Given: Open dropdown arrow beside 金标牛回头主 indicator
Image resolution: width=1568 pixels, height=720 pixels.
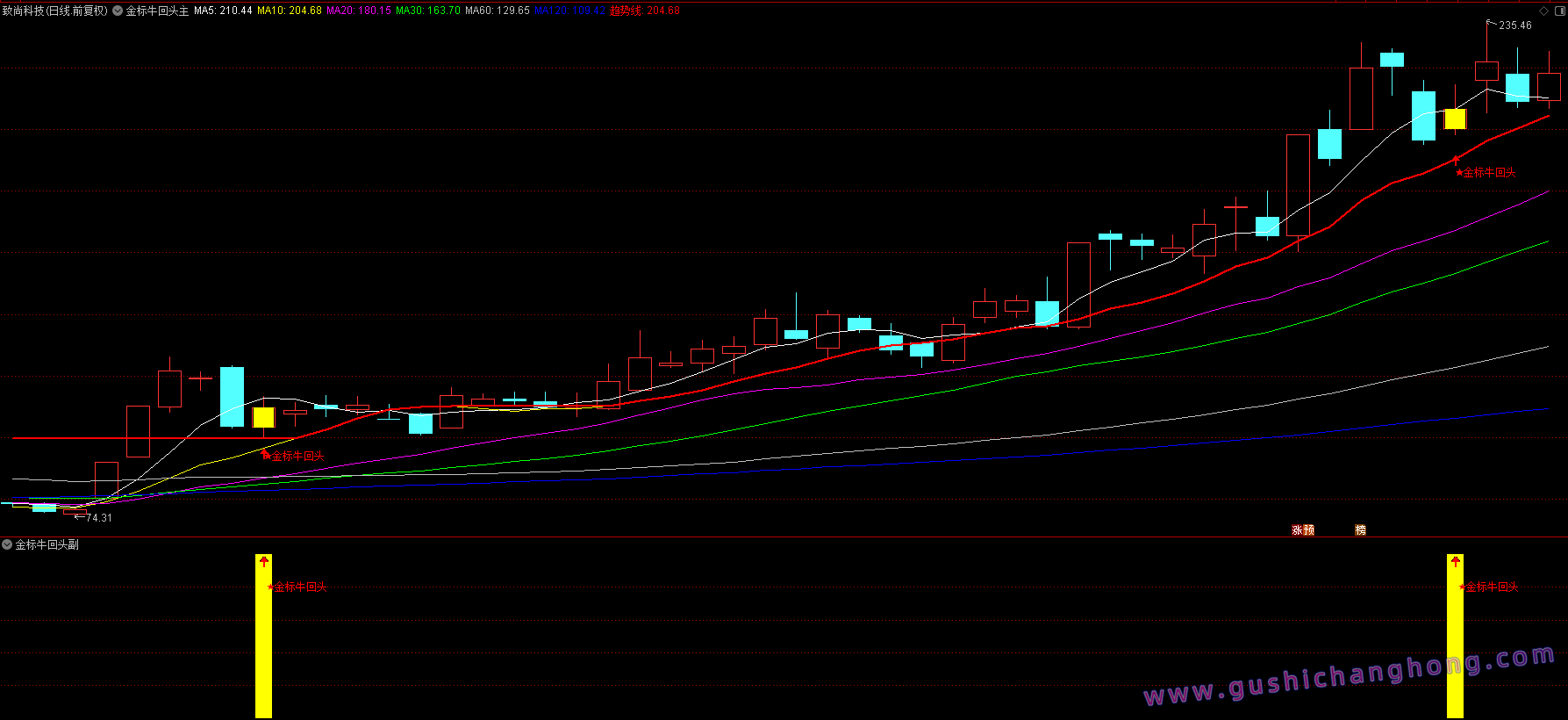Looking at the screenshot, I should 118,11.
